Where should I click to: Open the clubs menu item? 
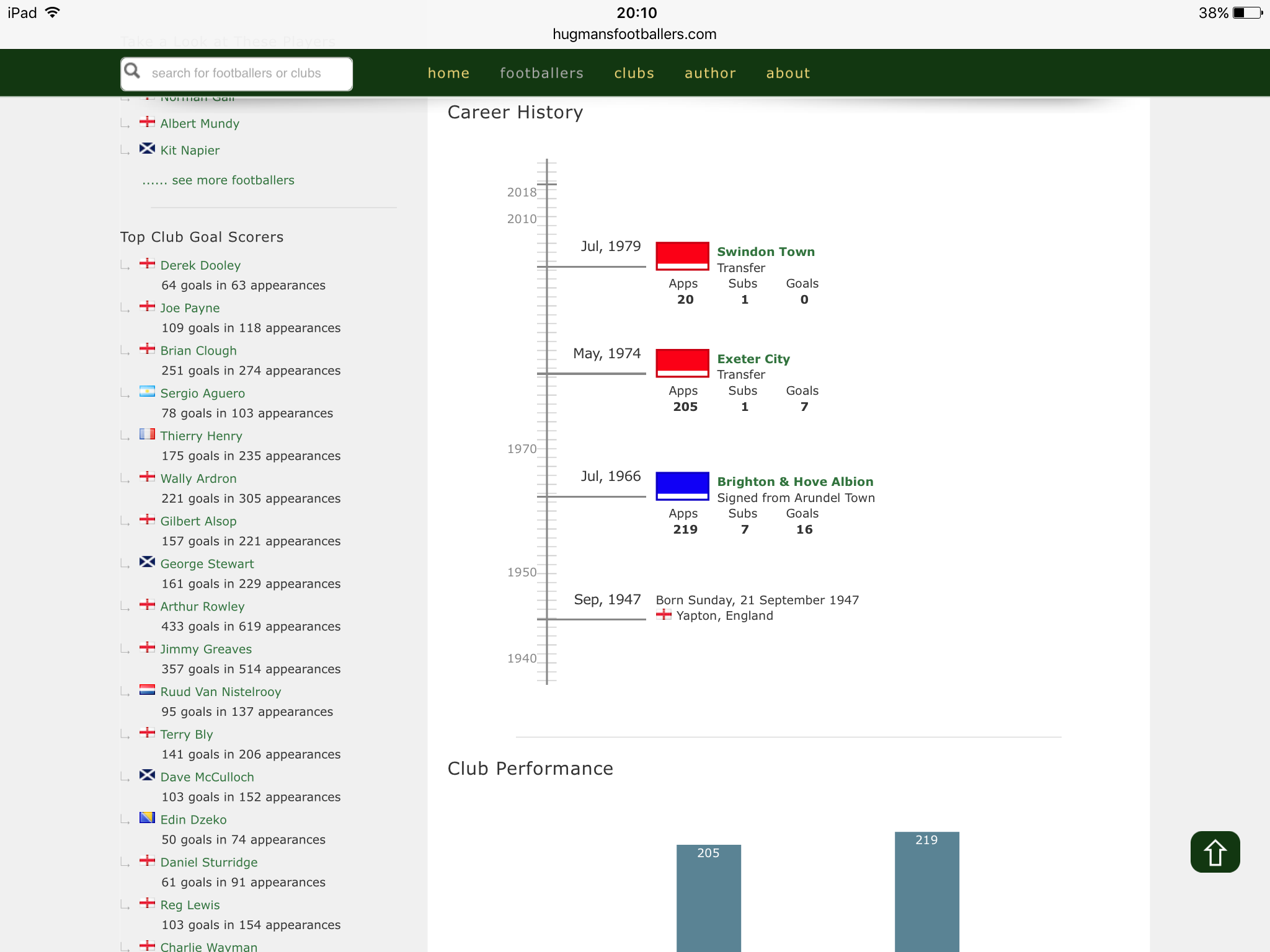tap(634, 73)
